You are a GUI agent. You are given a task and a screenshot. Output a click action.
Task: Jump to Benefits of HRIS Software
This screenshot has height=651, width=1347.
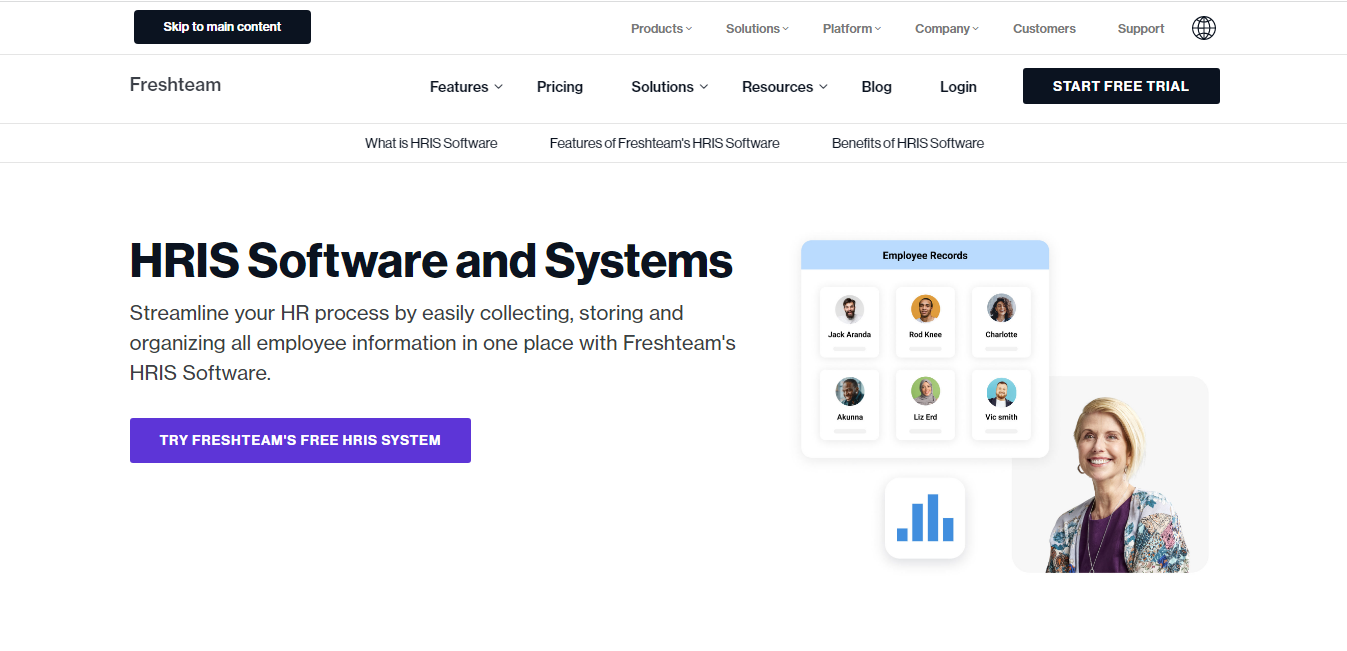click(908, 143)
